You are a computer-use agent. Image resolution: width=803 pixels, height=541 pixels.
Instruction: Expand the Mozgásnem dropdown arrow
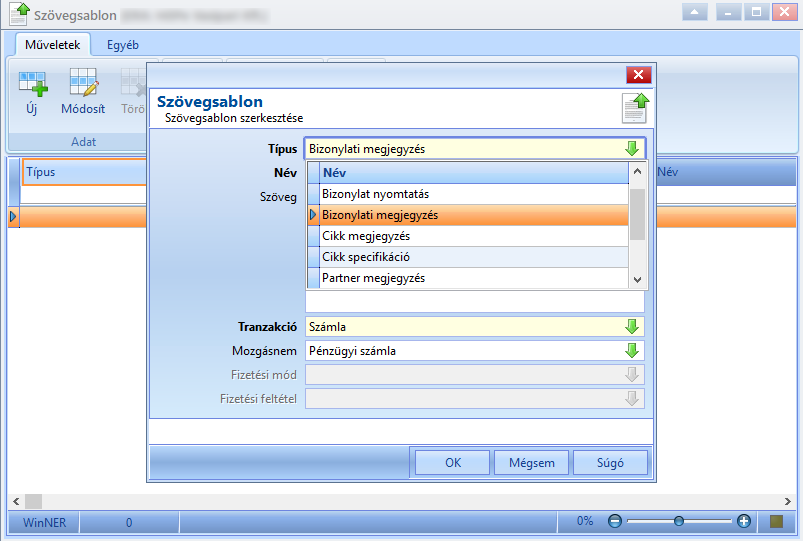click(632, 351)
